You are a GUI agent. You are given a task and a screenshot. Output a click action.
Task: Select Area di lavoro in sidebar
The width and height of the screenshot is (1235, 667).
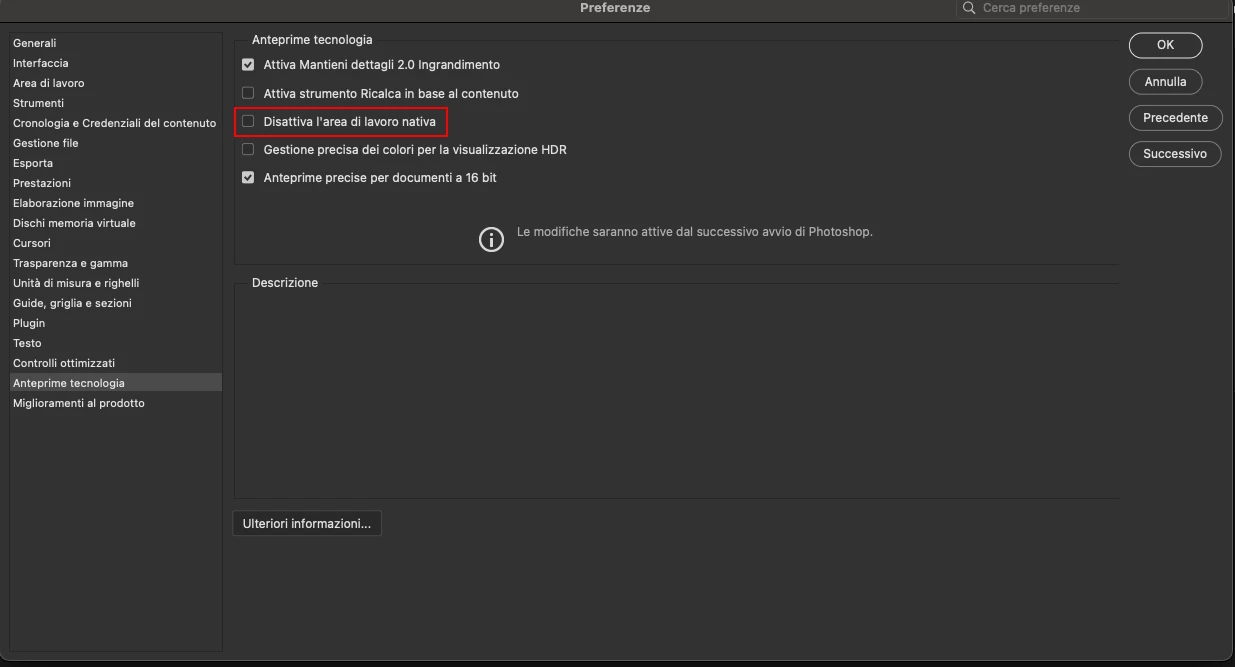tap(116, 83)
